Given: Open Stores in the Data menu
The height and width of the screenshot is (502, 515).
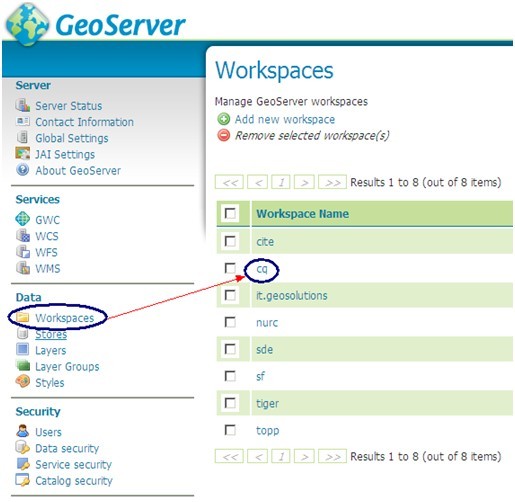Looking at the screenshot, I should (x=51, y=334).
